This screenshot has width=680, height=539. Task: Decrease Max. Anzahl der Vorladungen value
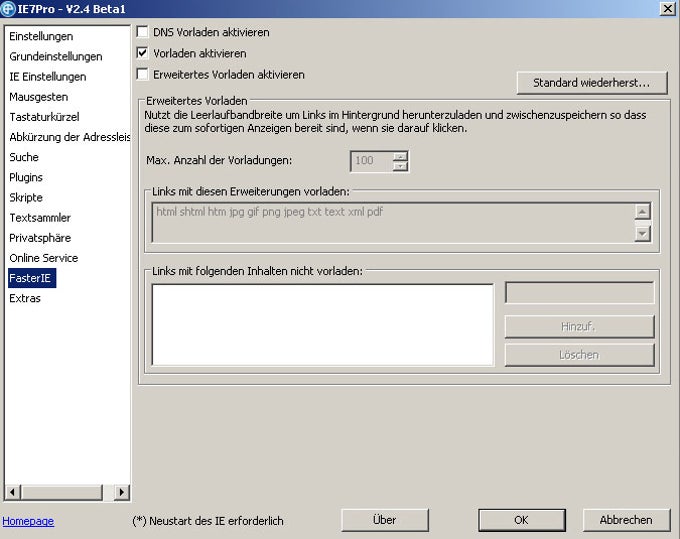400,166
